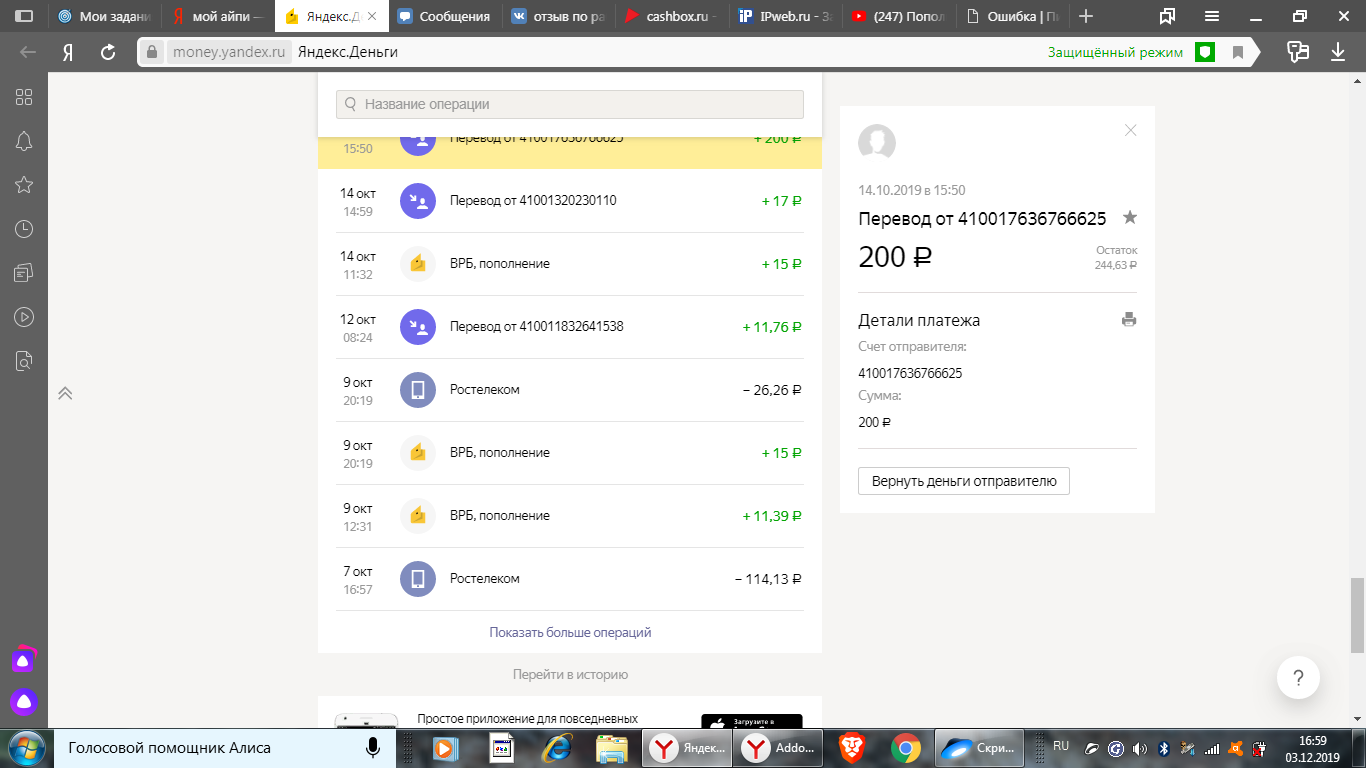Reload the page with the refresh icon
This screenshot has width=1366, height=768.
click(x=108, y=52)
